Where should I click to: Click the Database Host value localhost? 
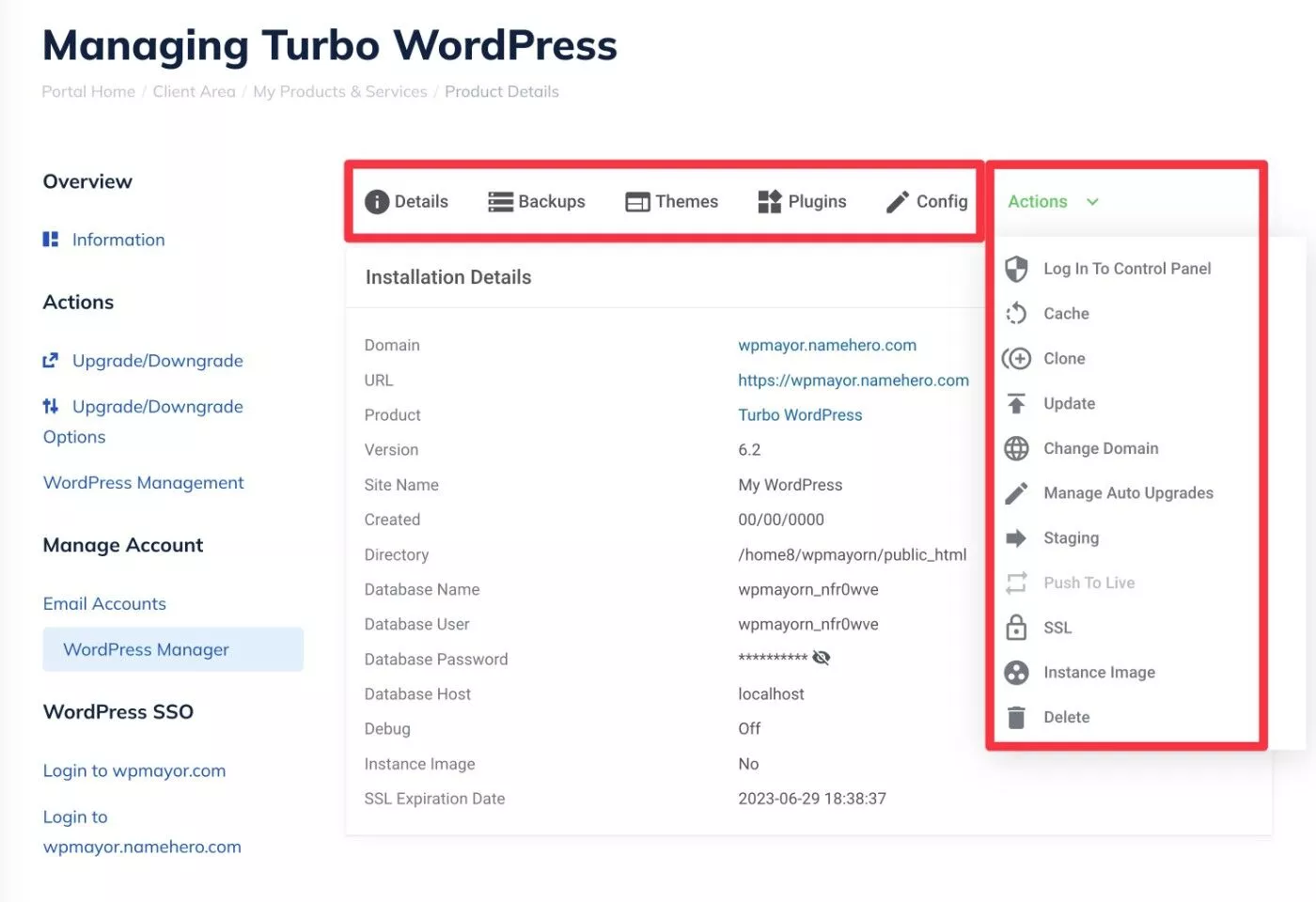(x=771, y=694)
